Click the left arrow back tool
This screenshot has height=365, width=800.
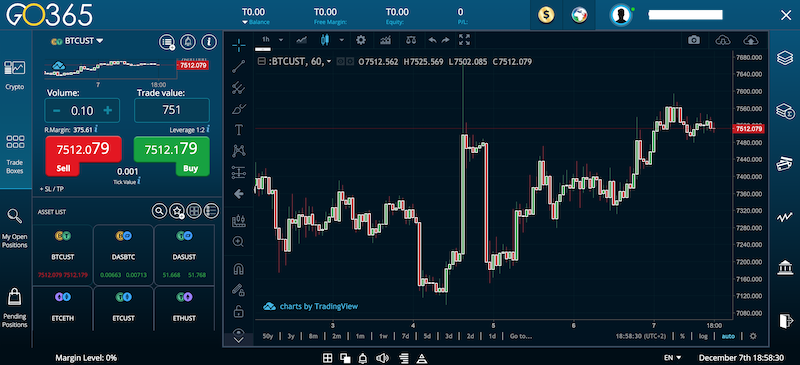(x=238, y=194)
